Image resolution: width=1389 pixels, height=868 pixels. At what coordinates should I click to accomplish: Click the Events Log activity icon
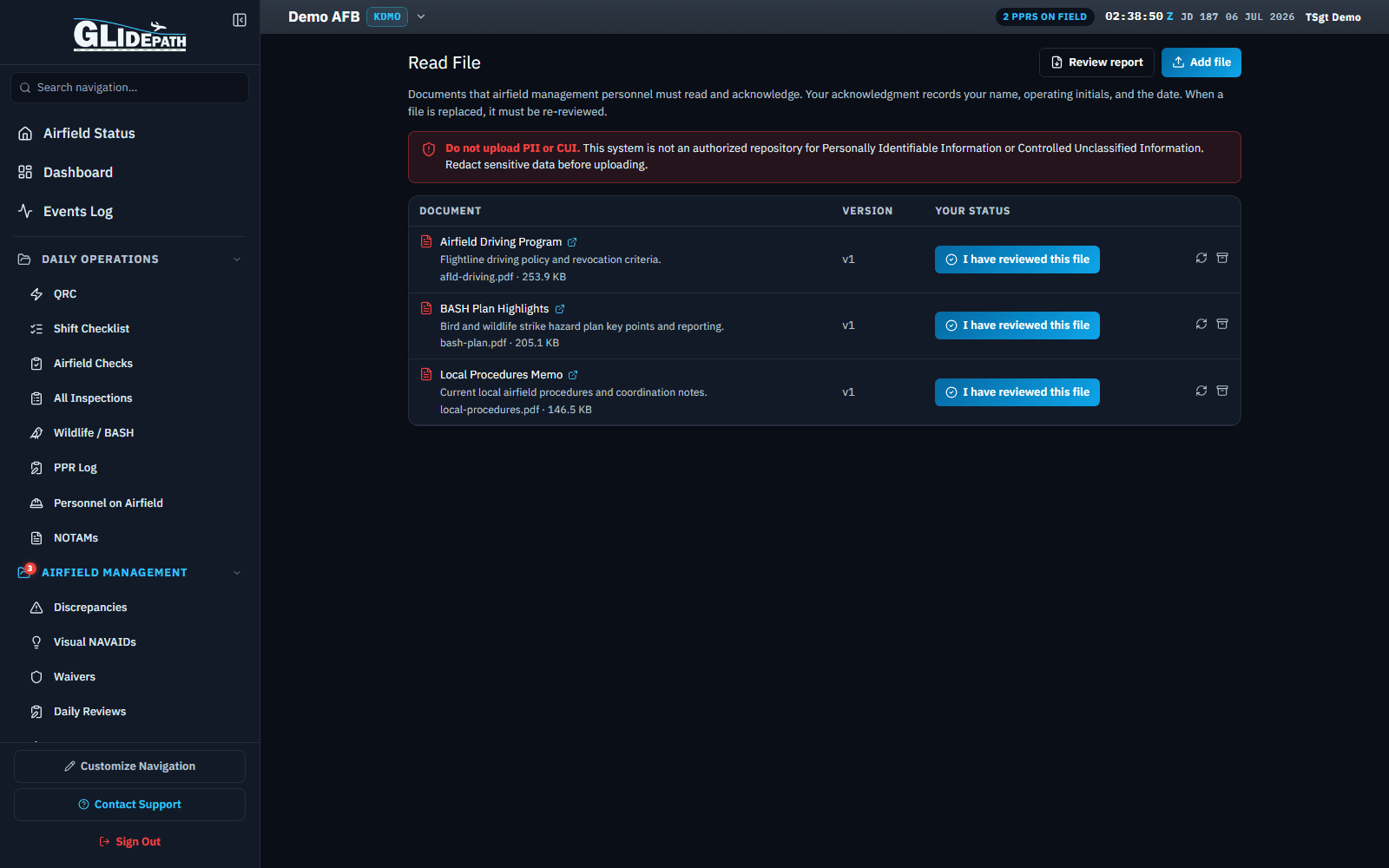pyautogui.click(x=25, y=211)
